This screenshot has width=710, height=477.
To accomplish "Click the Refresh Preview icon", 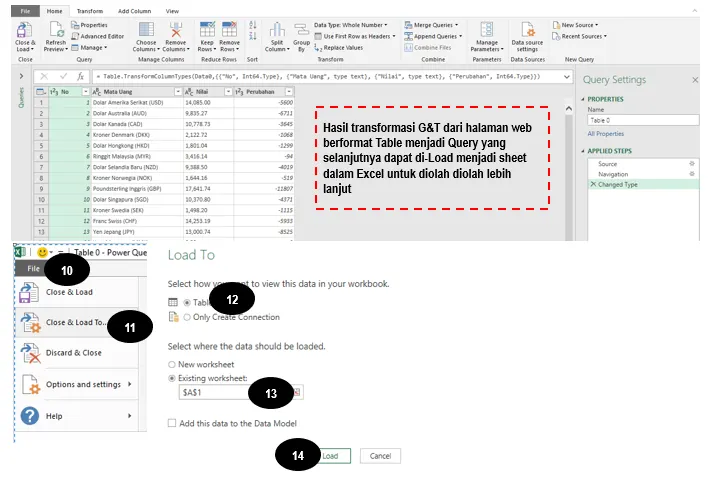I will [56, 30].
